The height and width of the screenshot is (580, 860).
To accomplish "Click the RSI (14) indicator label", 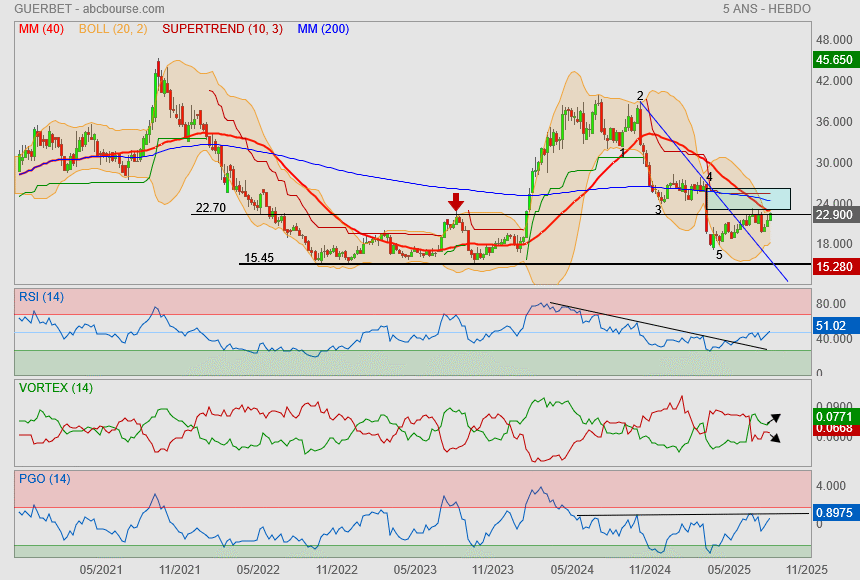I will 41,296.
